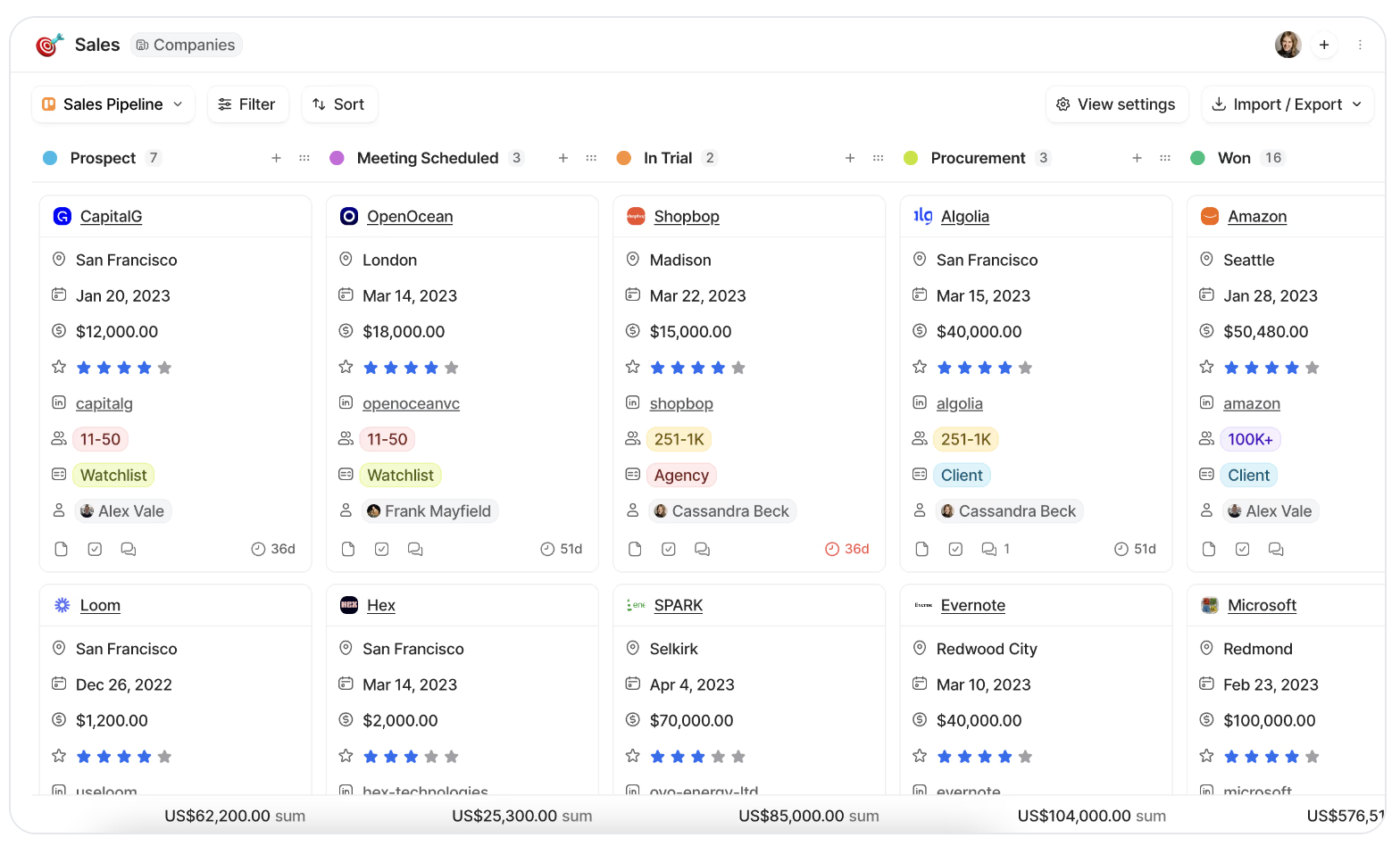Open the OpenOcean company record
1400x846 pixels.
click(x=410, y=216)
